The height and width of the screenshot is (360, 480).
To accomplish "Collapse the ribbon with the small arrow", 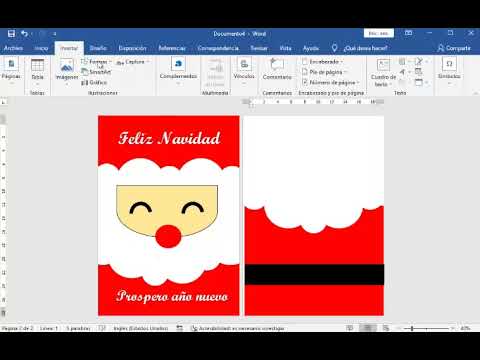I will tap(475, 93).
